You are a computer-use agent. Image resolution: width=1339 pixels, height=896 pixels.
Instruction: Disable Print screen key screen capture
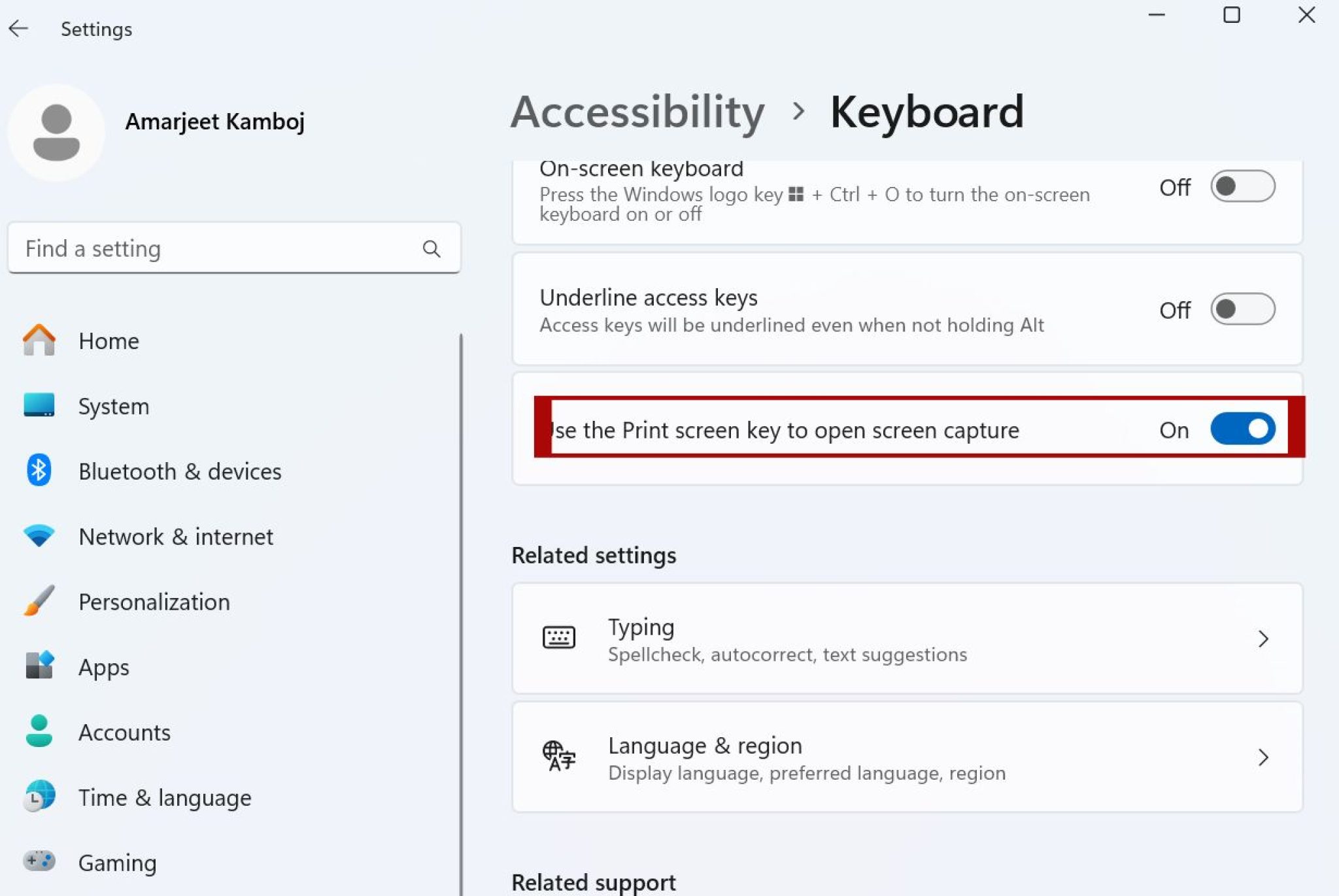(x=1242, y=429)
